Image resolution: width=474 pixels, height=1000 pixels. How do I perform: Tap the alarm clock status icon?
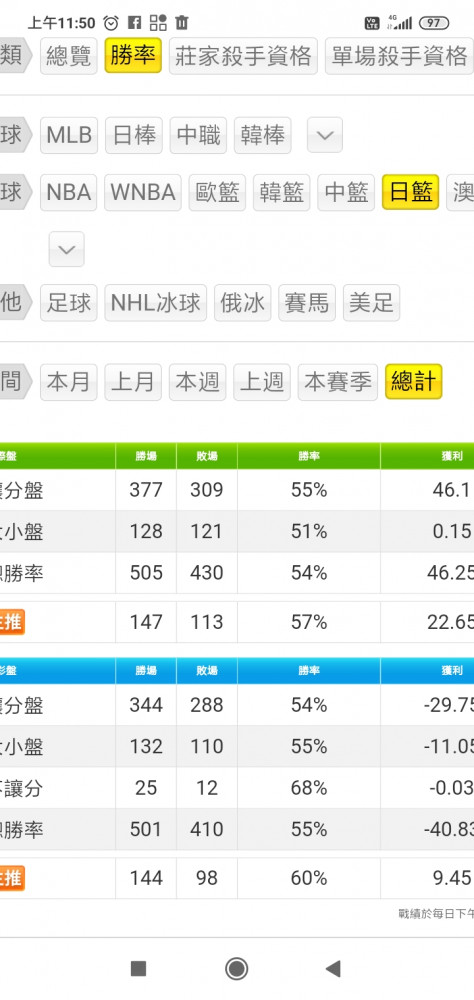[x=111, y=23]
